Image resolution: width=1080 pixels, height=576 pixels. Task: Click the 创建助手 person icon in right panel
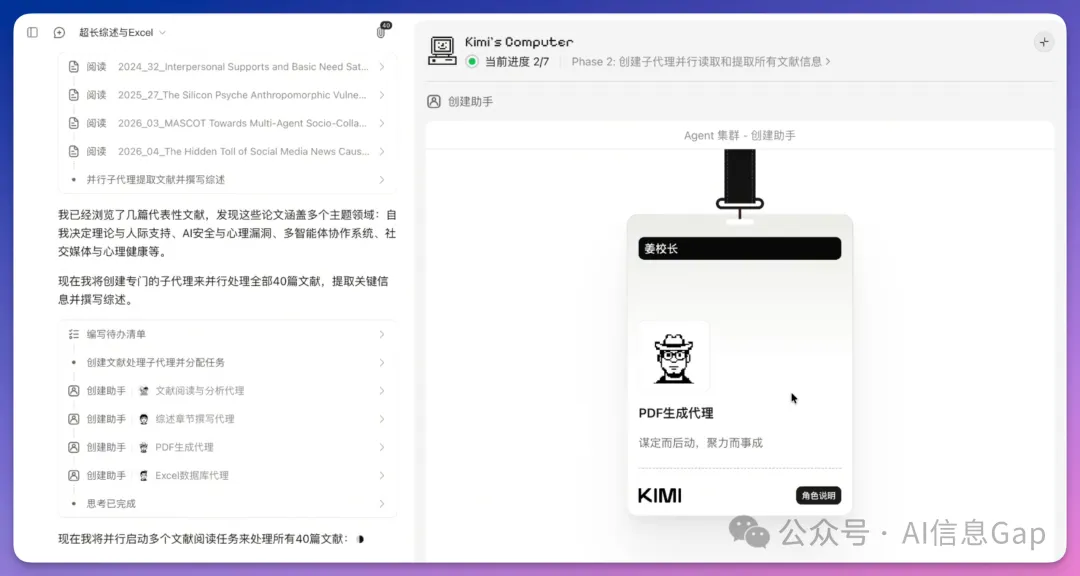coord(434,101)
